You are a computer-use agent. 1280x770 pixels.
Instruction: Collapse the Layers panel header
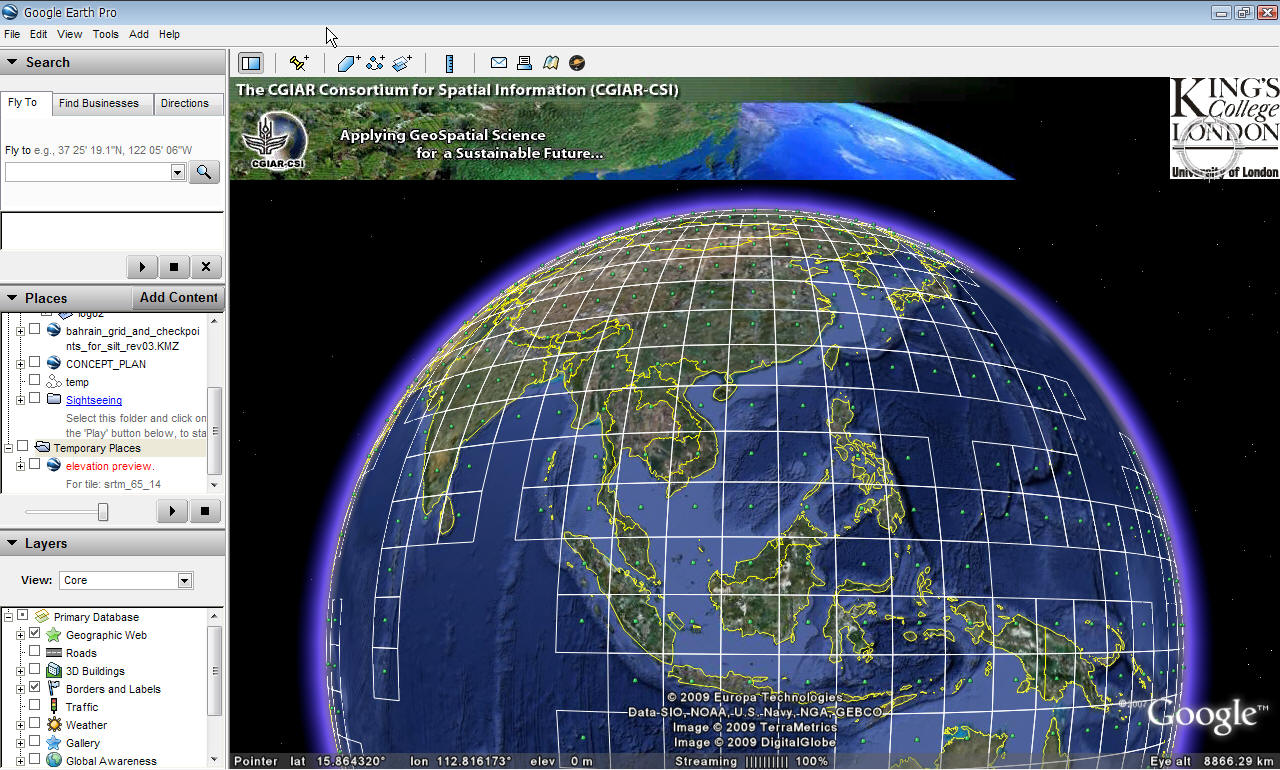[112, 544]
